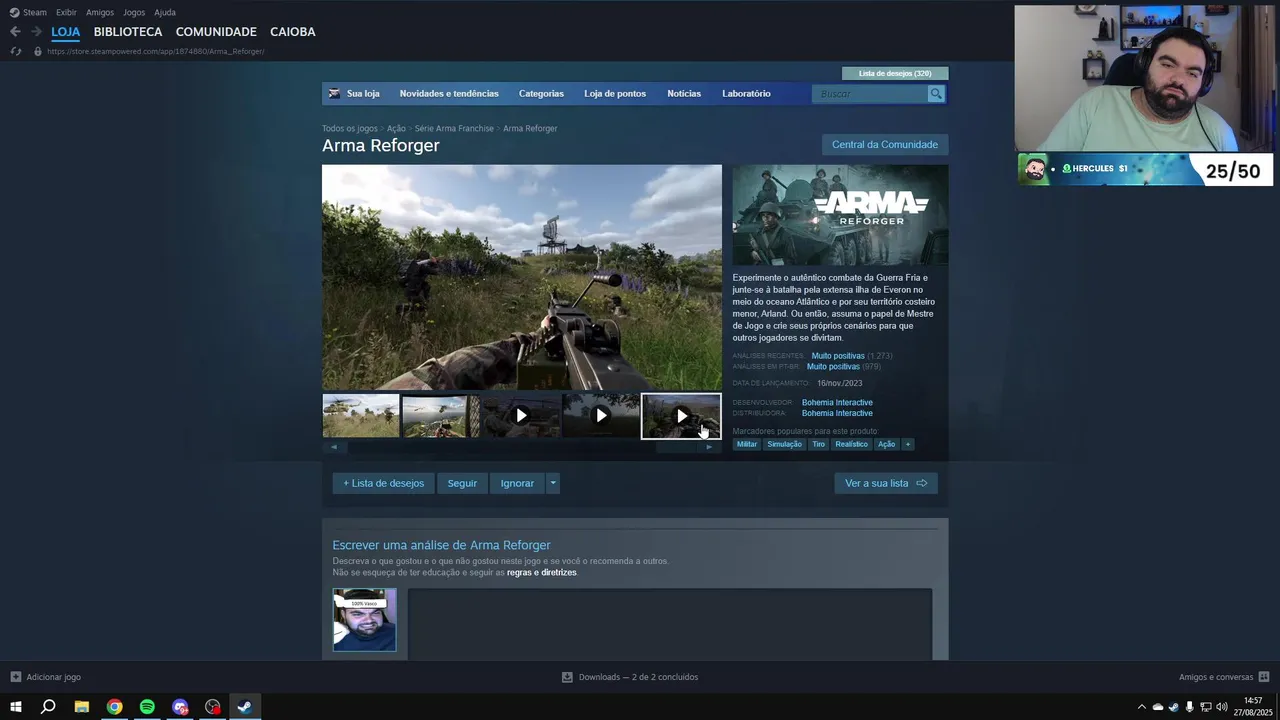Open Muito positivas (979) PT-BR reviews
1280x720 pixels.
click(x=844, y=367)
